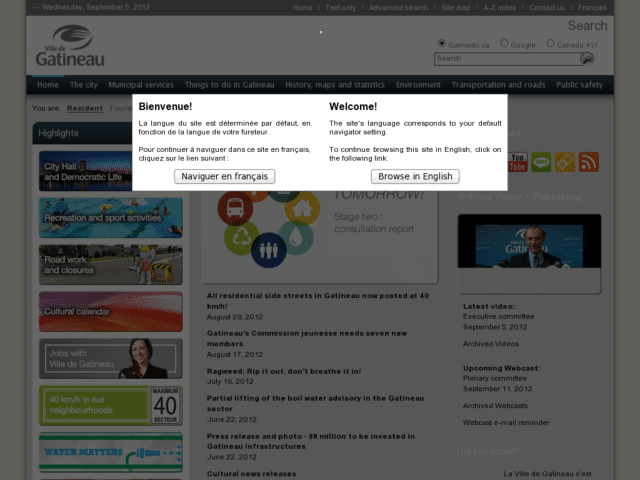Open the Archived Webcasts link
The width and height of the screenshot is (640, 480).
click(495, 406)
